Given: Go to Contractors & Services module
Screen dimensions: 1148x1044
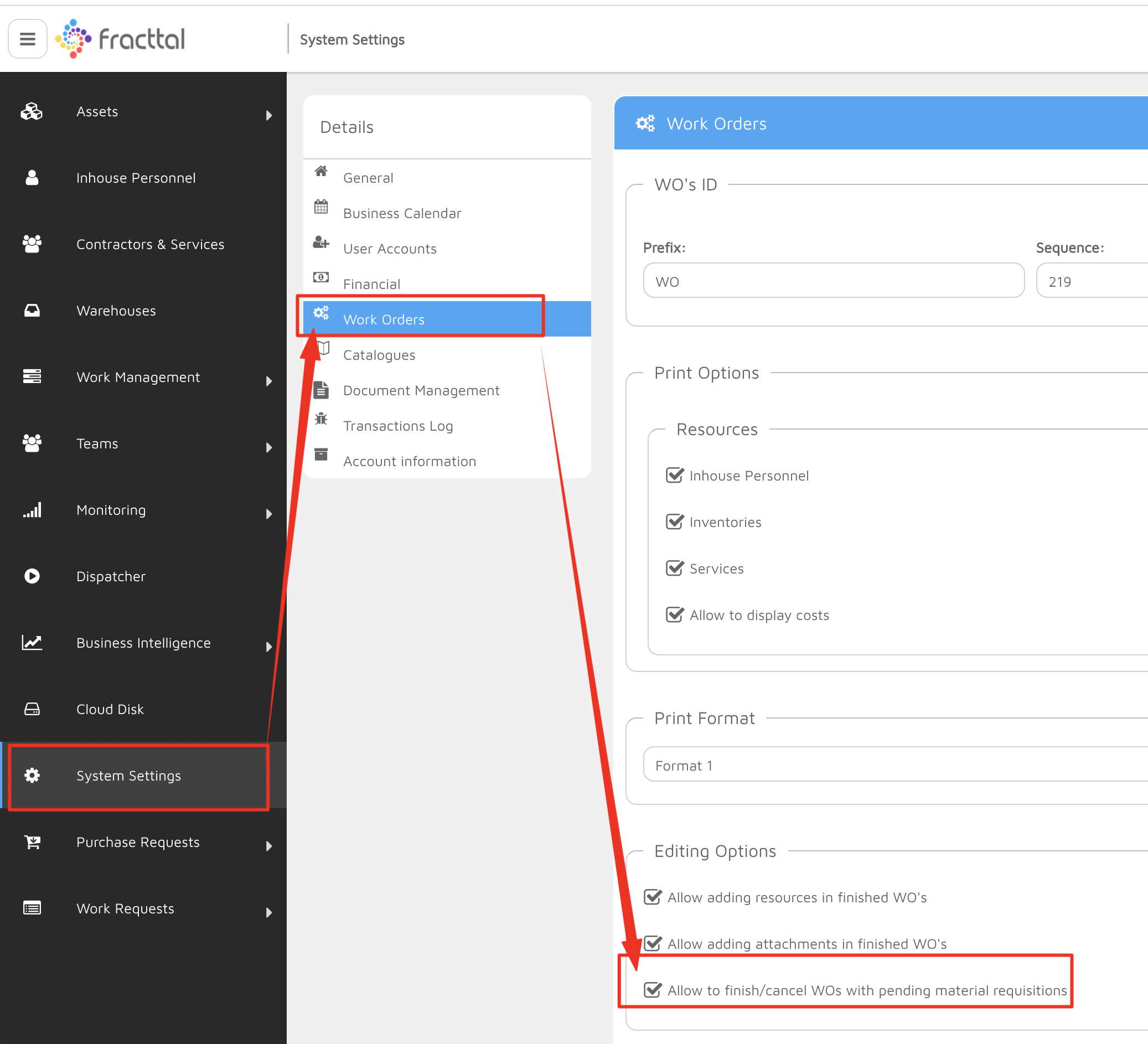Looking at the screenshot, I should (143, 244).
